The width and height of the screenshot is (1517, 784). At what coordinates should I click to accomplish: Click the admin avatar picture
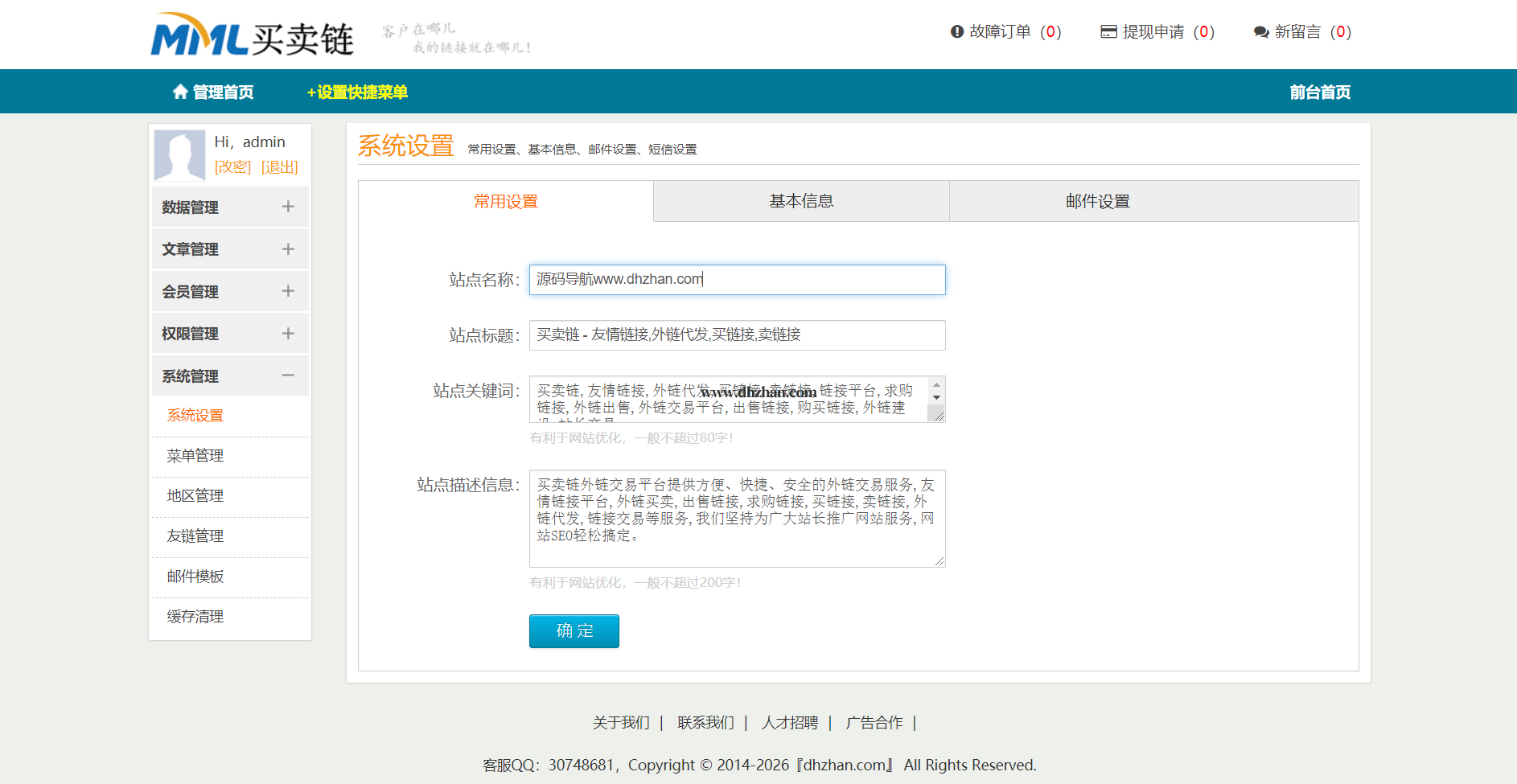(179, 154)
